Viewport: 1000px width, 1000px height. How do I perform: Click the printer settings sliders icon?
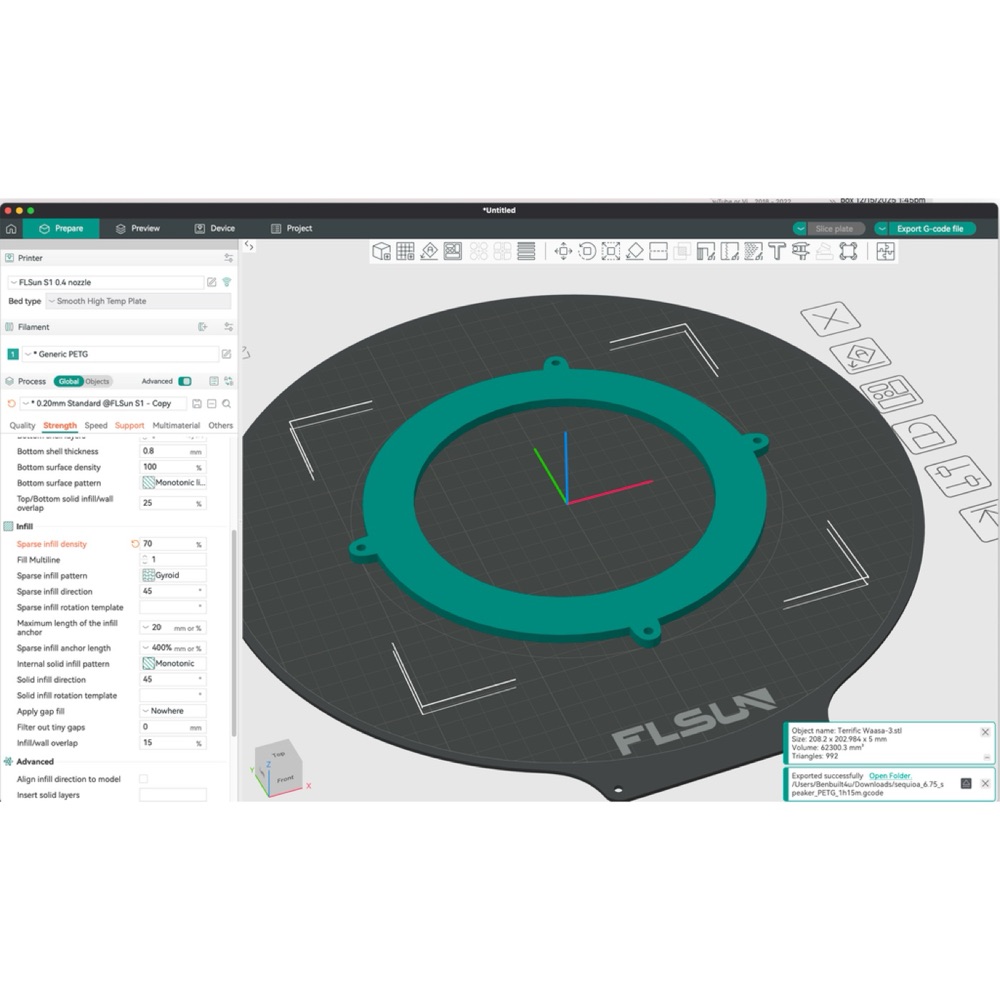pos(228,258)
